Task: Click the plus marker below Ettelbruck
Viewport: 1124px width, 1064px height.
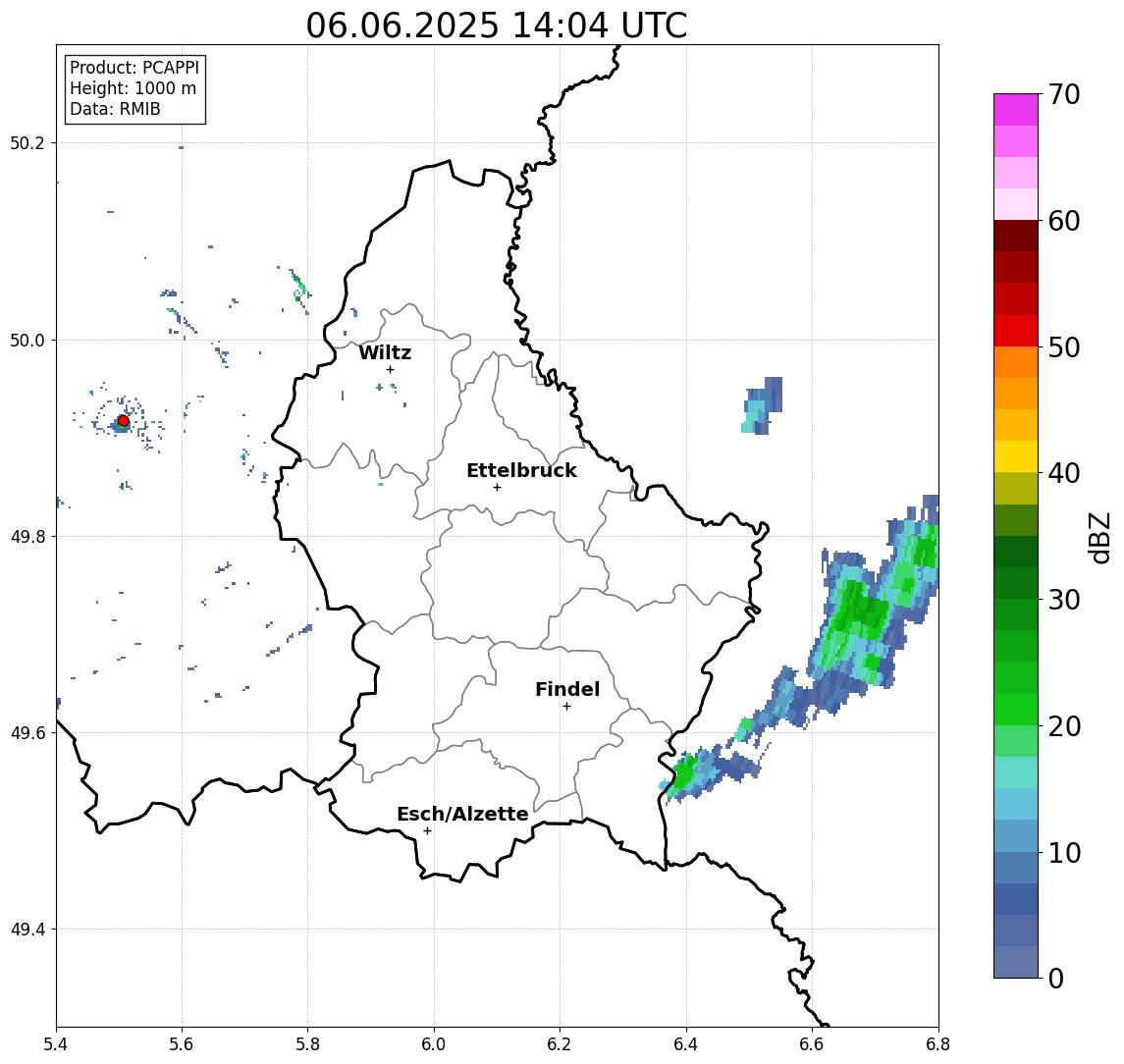Action: 497,488
